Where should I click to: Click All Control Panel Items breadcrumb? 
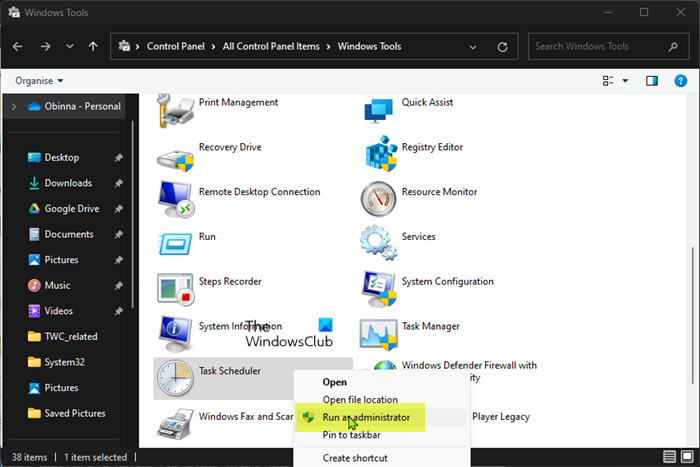[x=271, y=46]
